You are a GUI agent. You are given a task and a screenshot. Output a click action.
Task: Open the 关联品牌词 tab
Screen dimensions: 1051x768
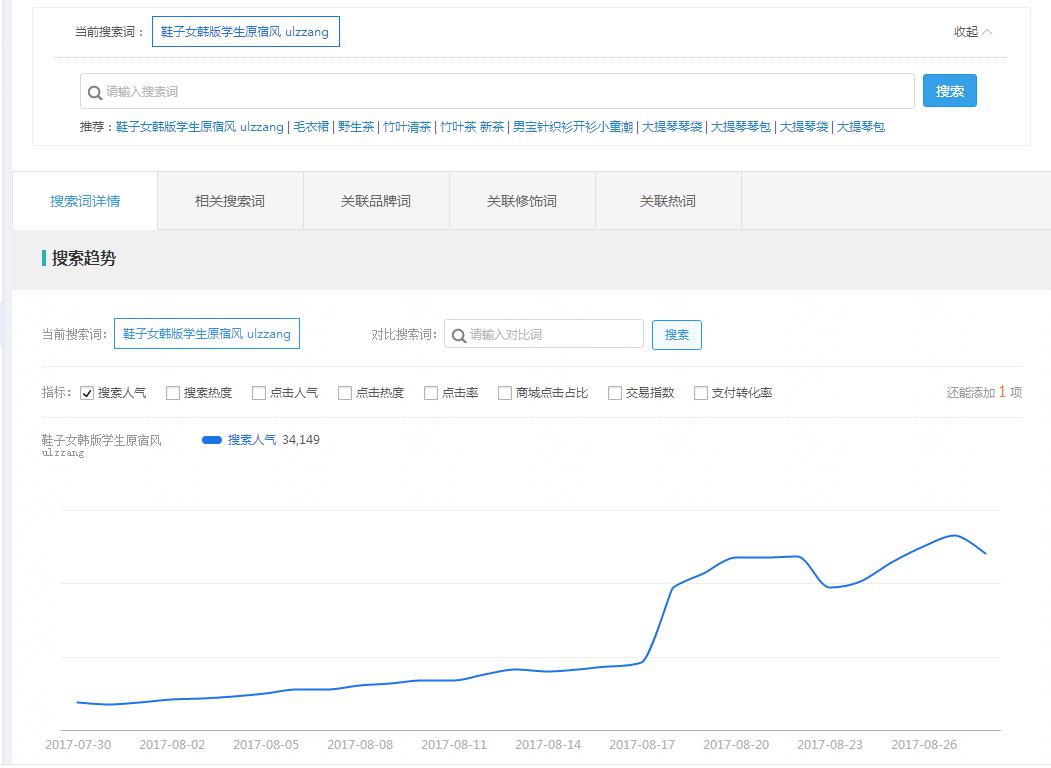(x=376, y=201)
